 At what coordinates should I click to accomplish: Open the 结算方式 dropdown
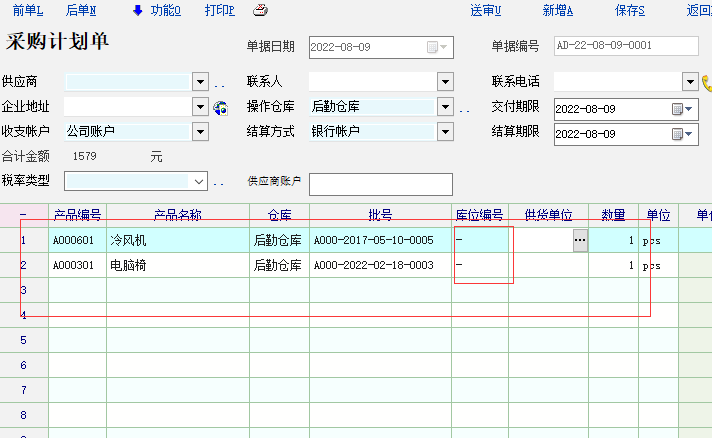click(x=444, y=131)
